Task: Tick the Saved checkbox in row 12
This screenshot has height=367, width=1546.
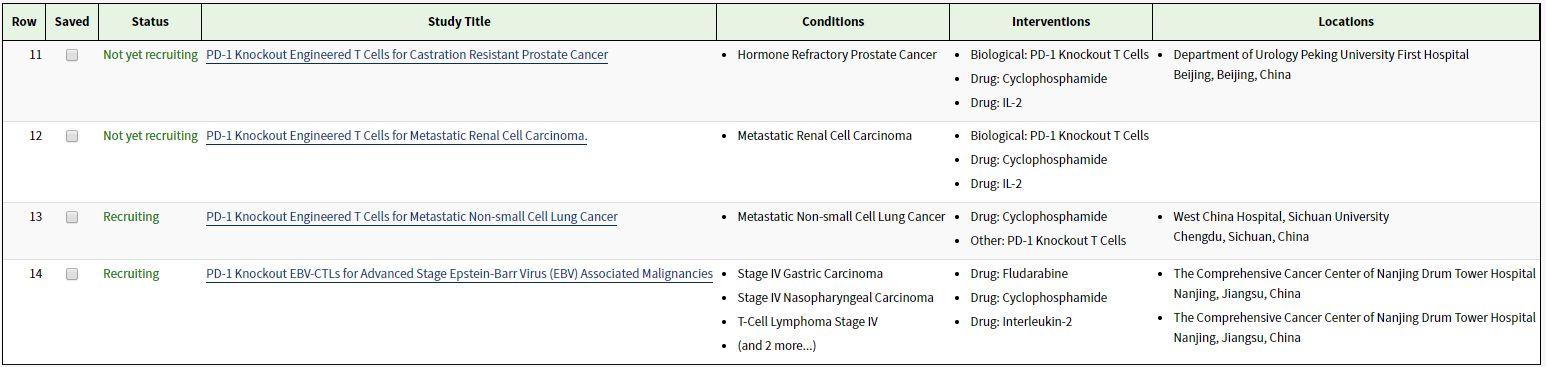Action: pos(72,136)
